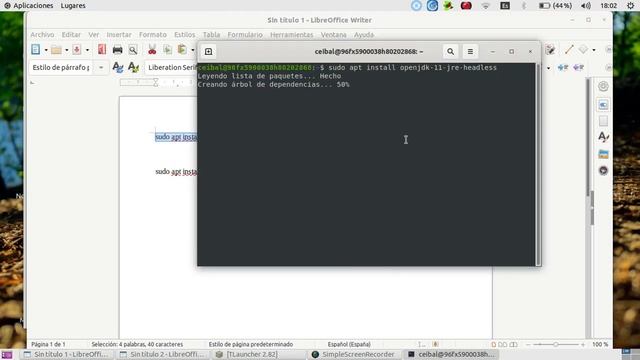Click the 100 % zoom level

coord(600,344)
